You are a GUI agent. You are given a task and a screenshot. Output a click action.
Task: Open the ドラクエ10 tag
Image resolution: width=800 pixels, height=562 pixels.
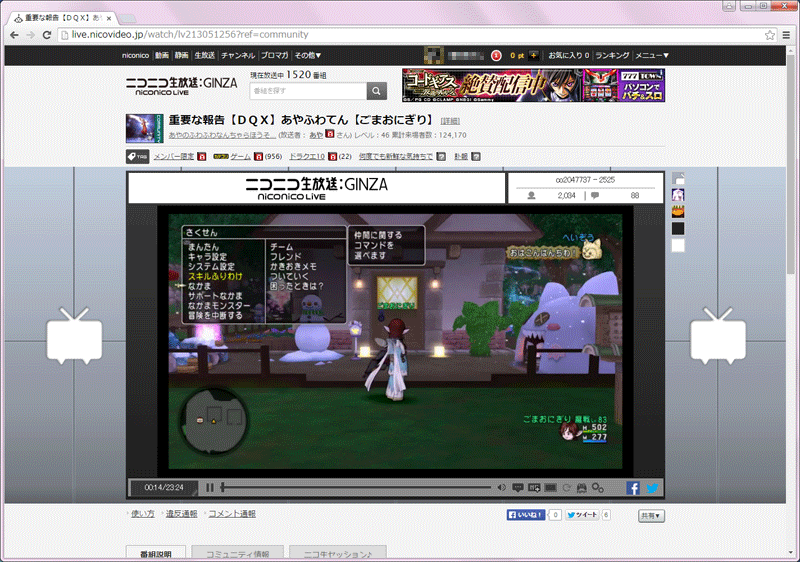coord(307,157)
